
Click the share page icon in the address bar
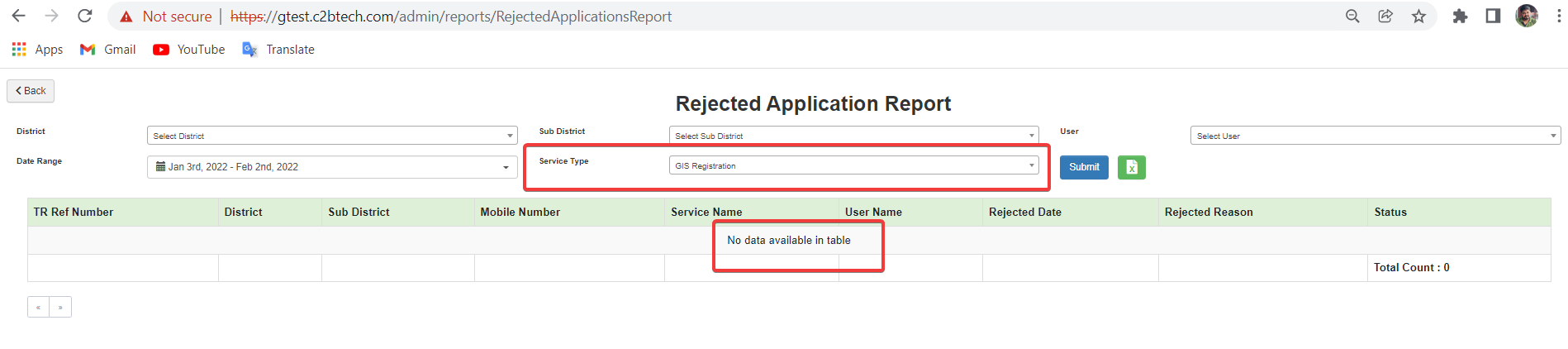coord(1385,16)
